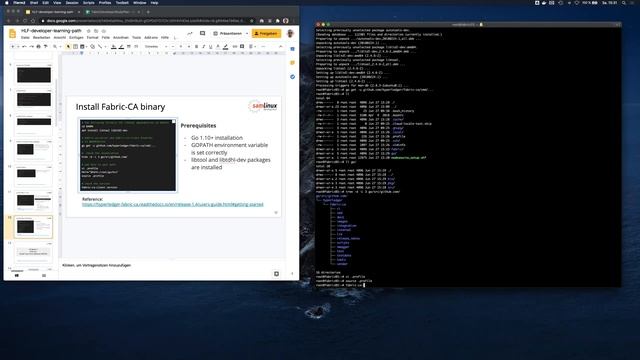
Task: Select the shape tool icon
Action: click(92, 47)
